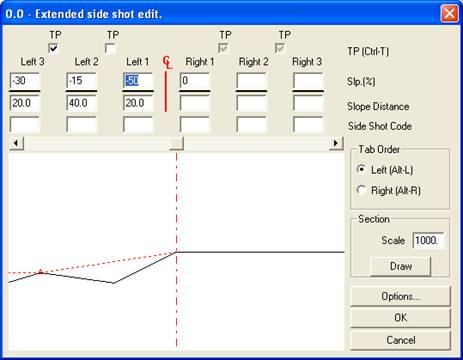Click the Left 1 slope field showing -50
Image resolution: width=463 pixels, height=360 pixels.
click(x=138, y=81)
